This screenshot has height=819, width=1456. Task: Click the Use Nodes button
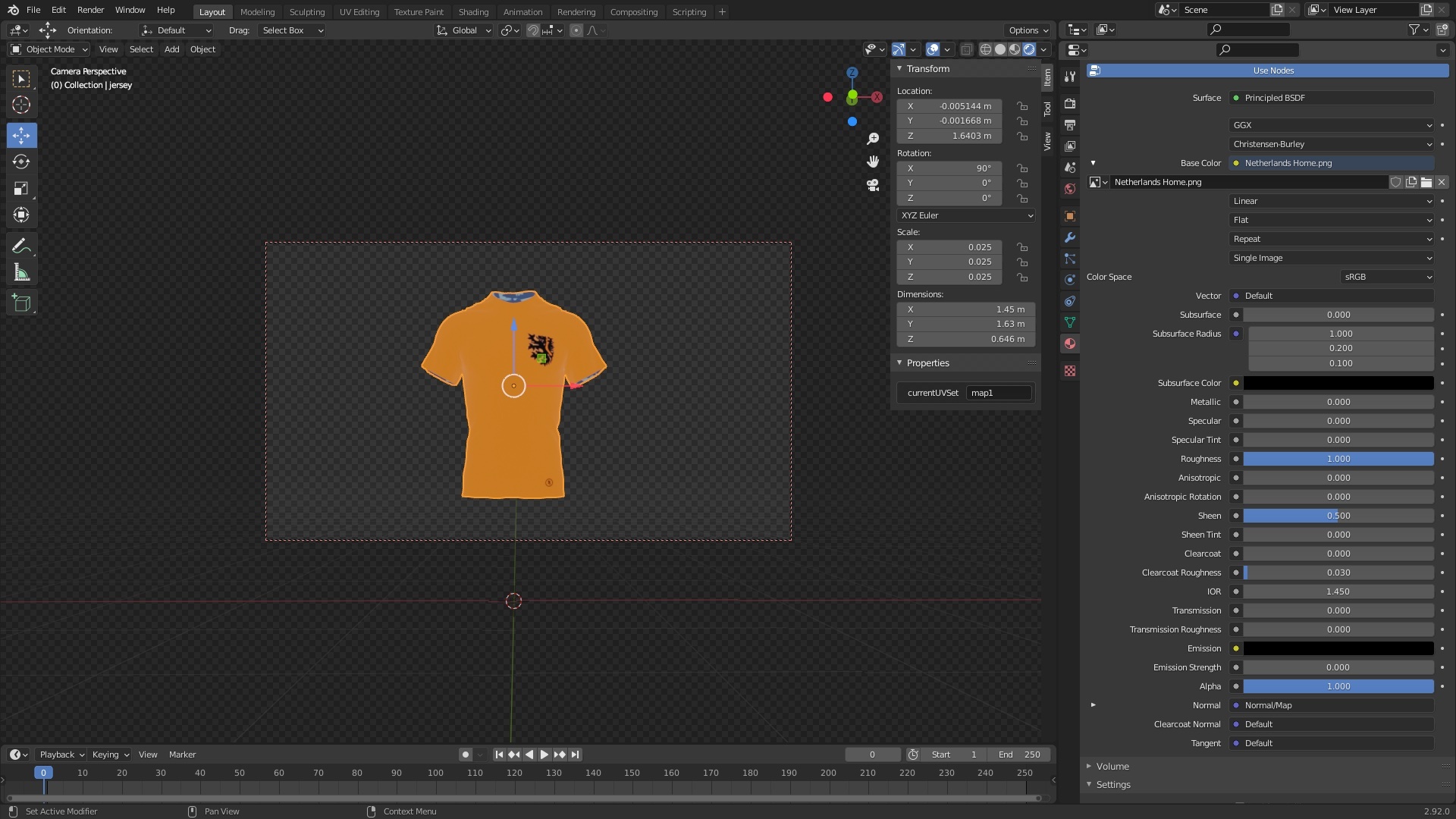(1268, 71)
